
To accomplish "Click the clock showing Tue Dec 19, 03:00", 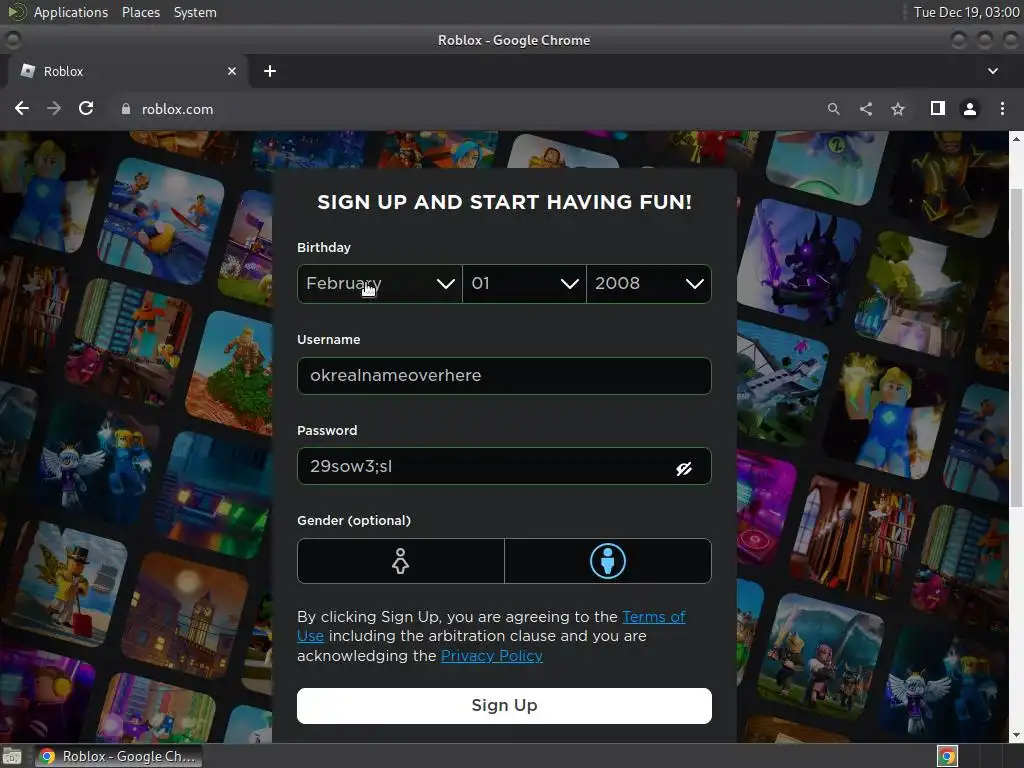I will pos(966,12).
